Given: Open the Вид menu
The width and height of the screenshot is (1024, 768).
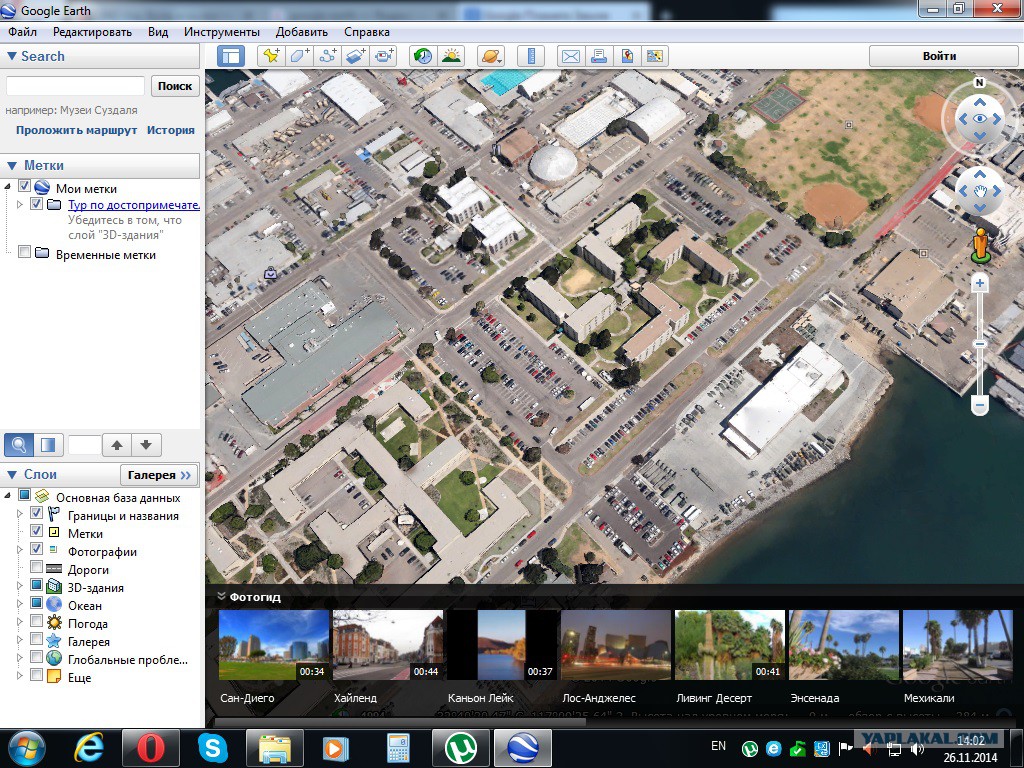Looking at the screenshot, I should coord(158,32).
